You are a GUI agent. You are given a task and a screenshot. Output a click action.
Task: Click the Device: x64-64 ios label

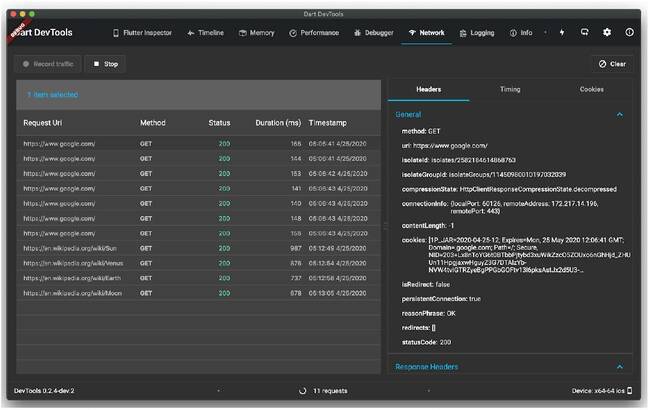click(x=598, y=391)
